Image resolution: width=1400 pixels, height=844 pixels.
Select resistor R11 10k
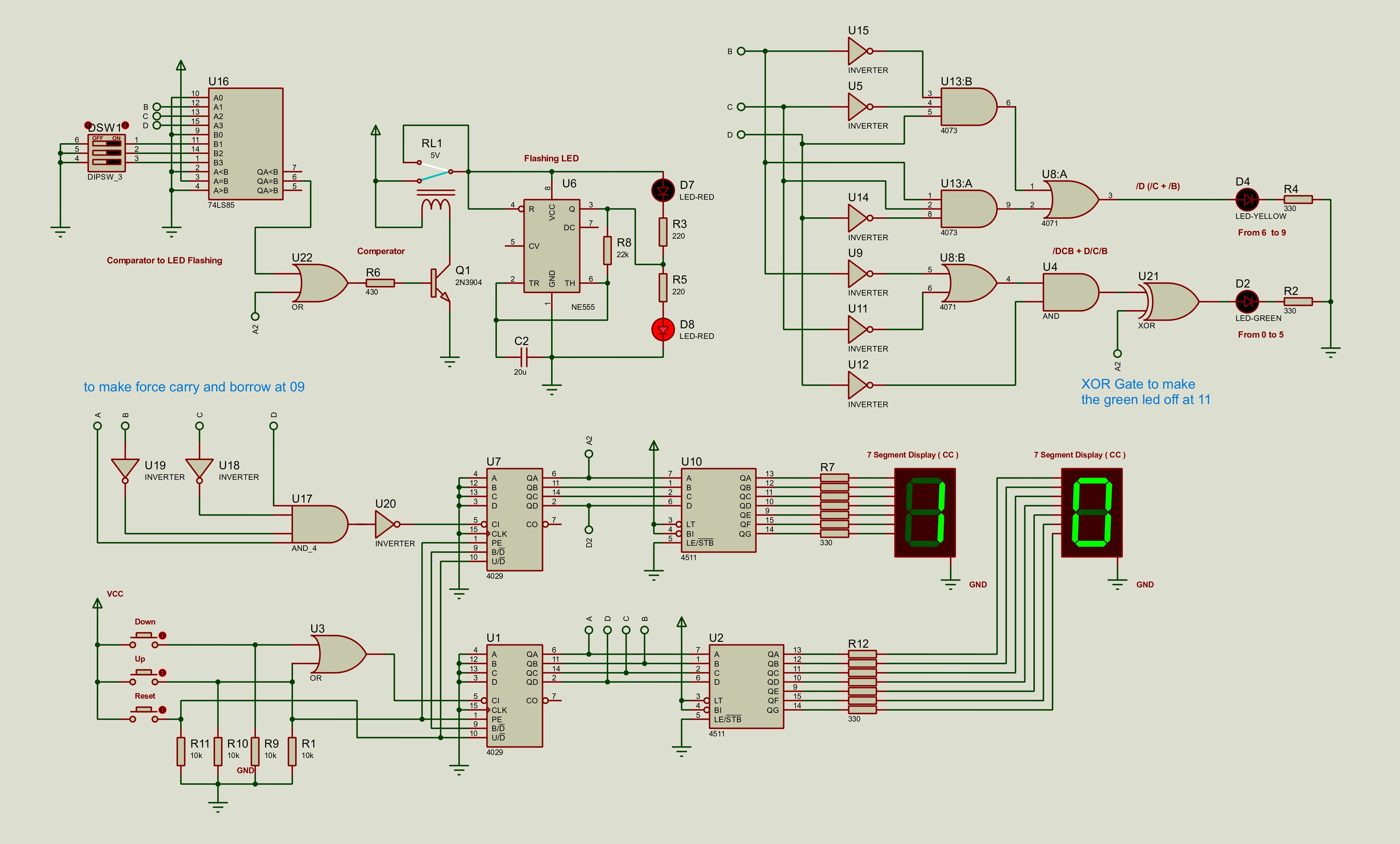[181, 751]
